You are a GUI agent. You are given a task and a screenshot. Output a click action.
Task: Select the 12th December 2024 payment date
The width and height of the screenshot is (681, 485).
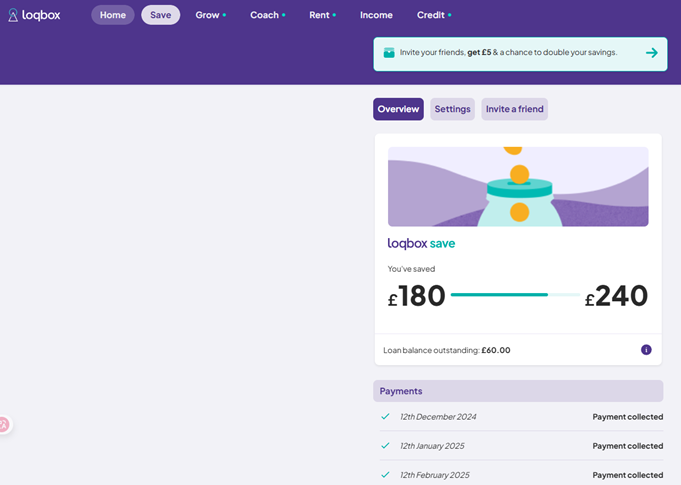pyautogui.click(x=438, y=417)
